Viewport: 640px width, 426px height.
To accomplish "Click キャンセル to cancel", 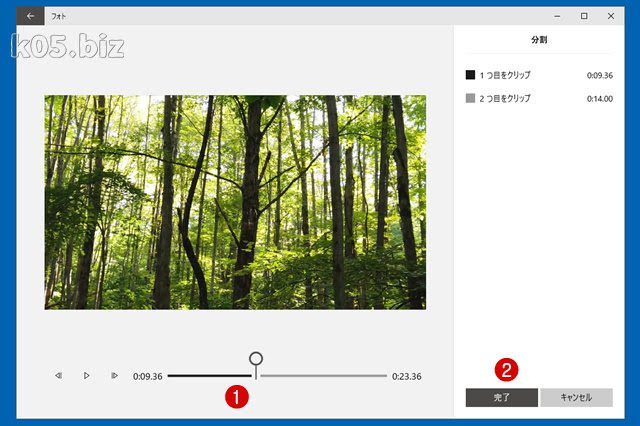I will pyautogui.click(x=576, y=397).
